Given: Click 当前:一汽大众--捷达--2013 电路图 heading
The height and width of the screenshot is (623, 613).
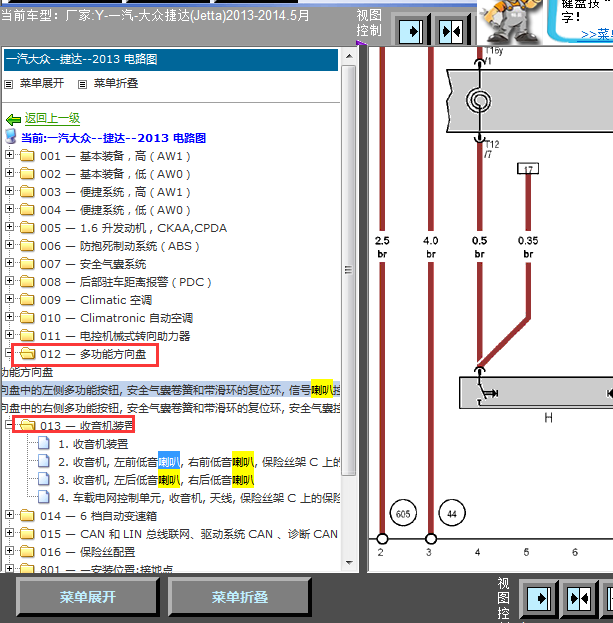Looking at the screenshot, I should (113, 138).
